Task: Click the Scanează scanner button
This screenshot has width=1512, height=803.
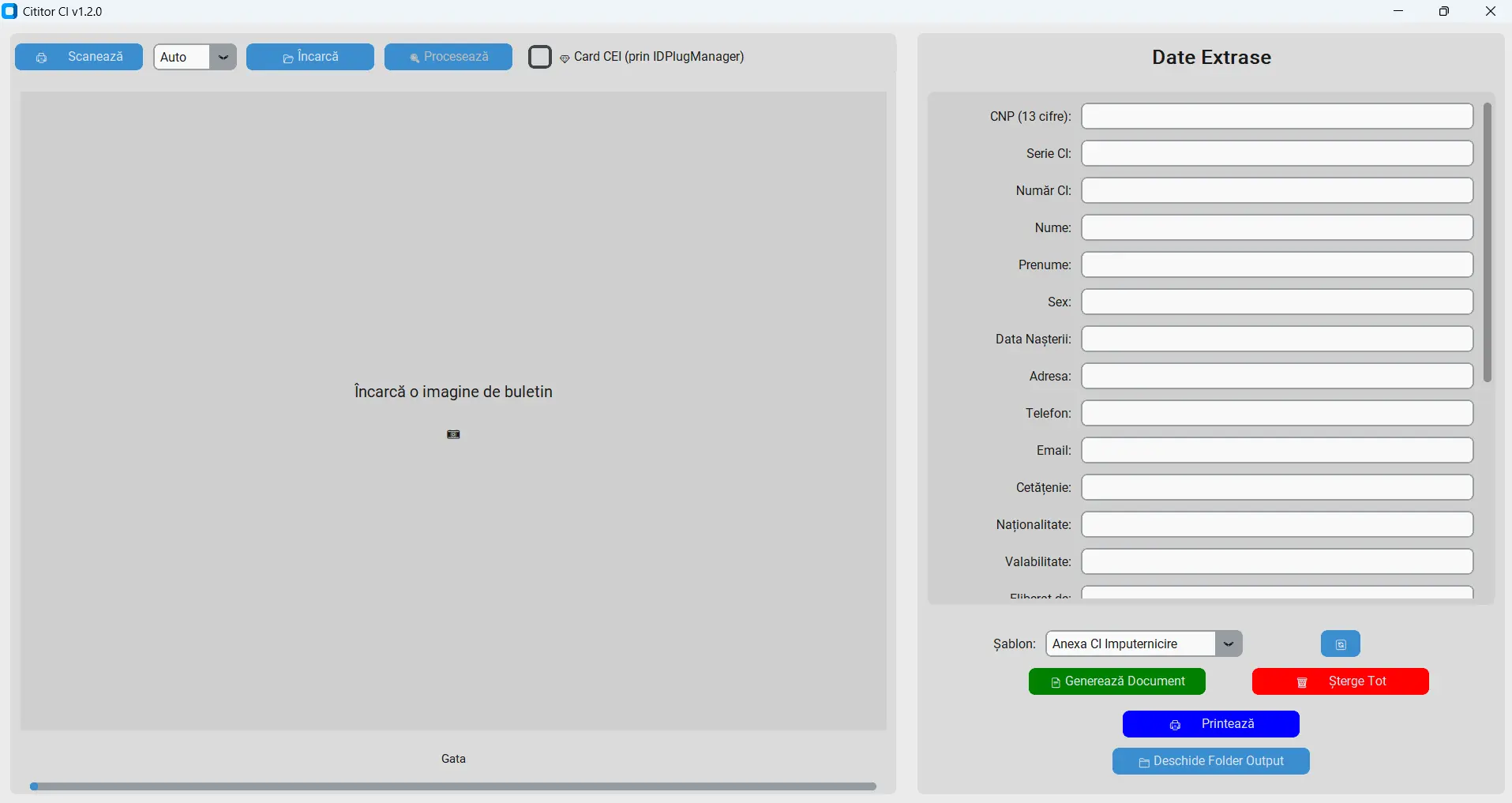Action: (79, 57)
